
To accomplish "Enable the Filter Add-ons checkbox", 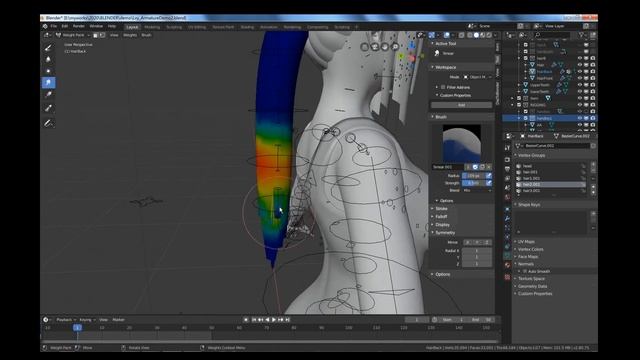I will [x=443, y=87].
